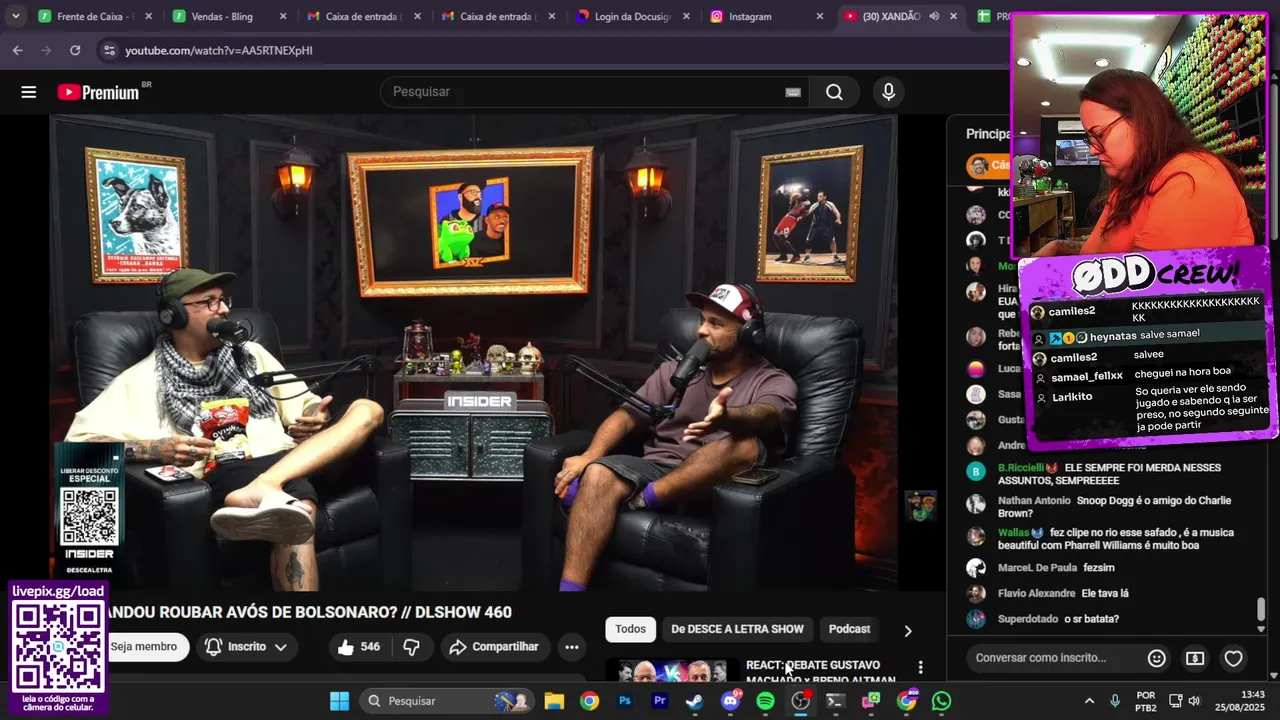The image size is (1280, 720).
Task: Select the Podcast filter chip
Action: 849,629
